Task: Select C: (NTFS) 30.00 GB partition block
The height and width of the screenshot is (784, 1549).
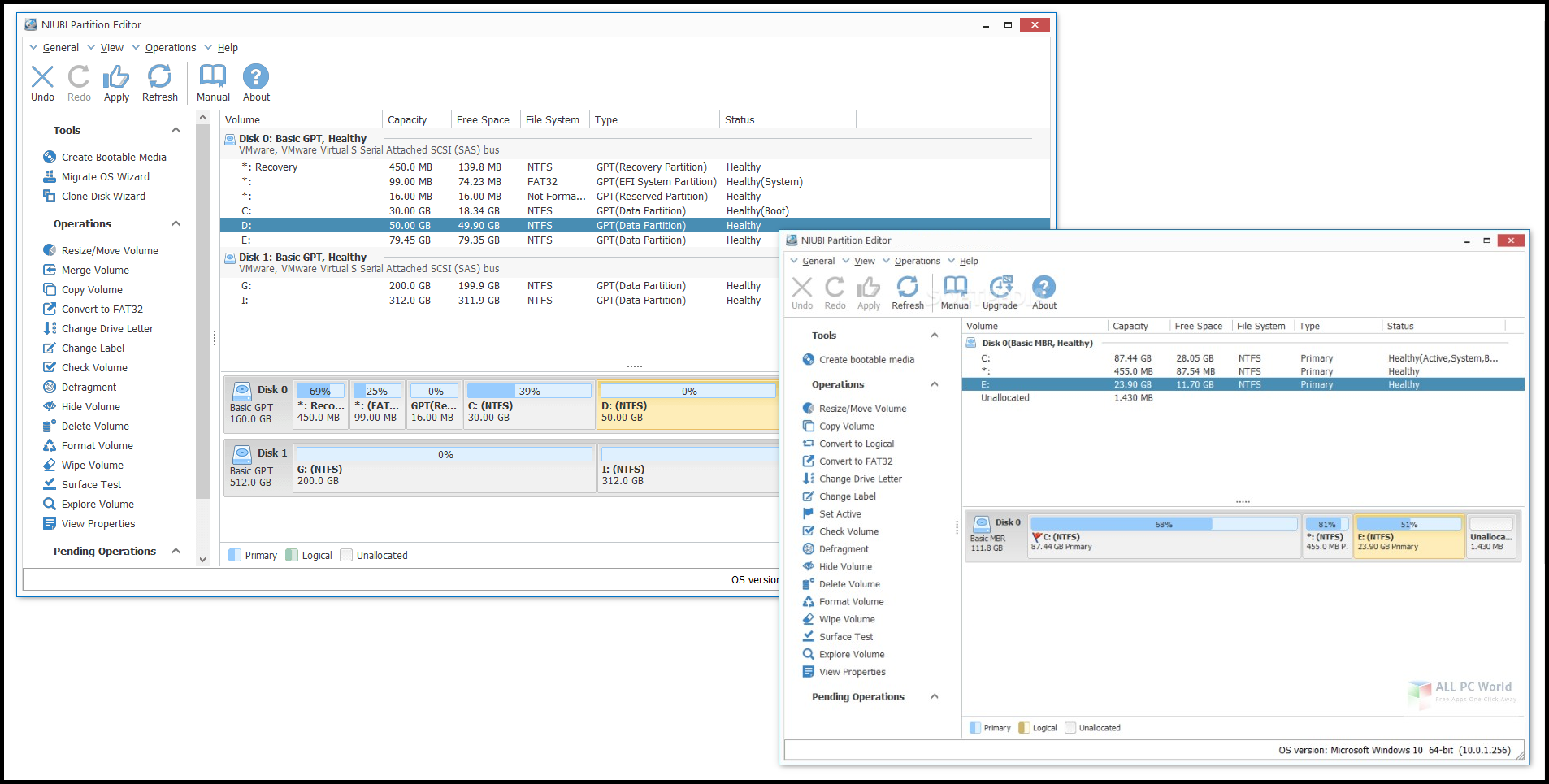Action: click(x=528, y=405)
